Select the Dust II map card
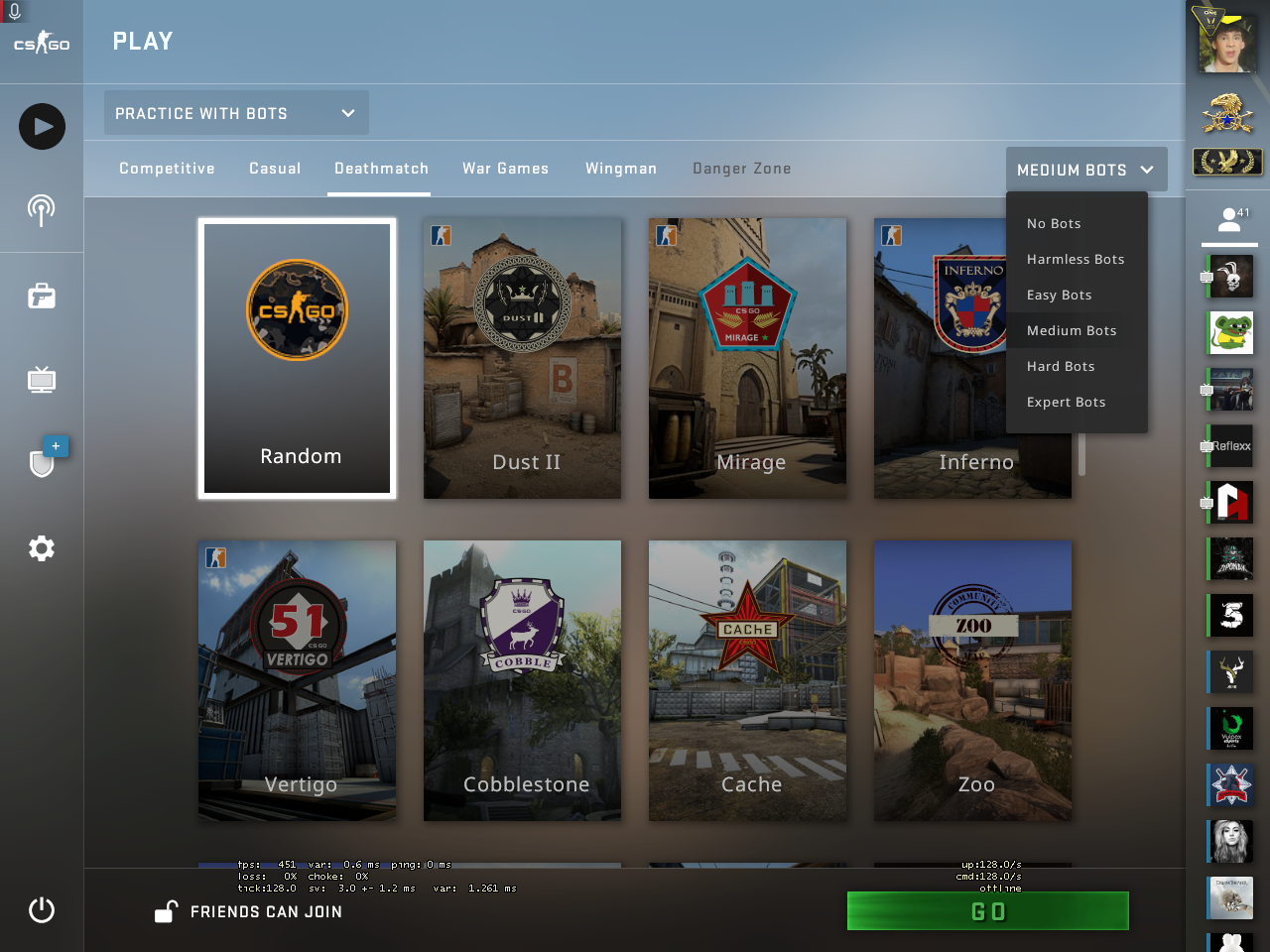Screen dimensions: 1270x952 pyautogui.click(x=522, y=358)
